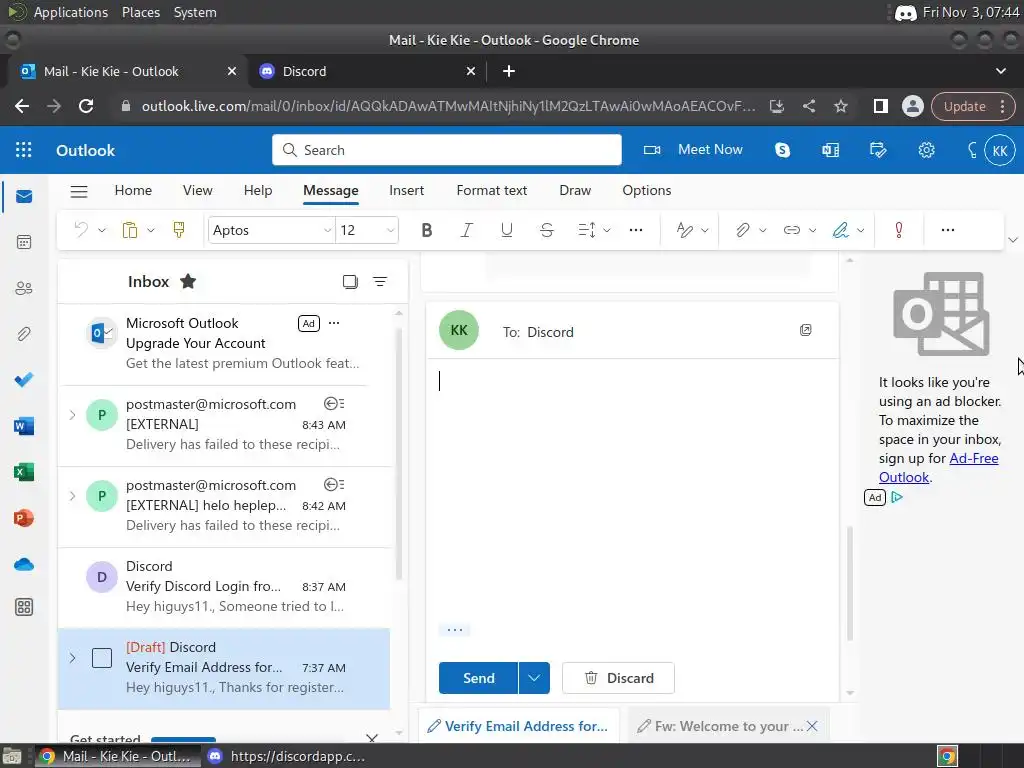Switch to the Discord browser tab
The width and height of the screenshot is (1024, 768).
[367, 71]
